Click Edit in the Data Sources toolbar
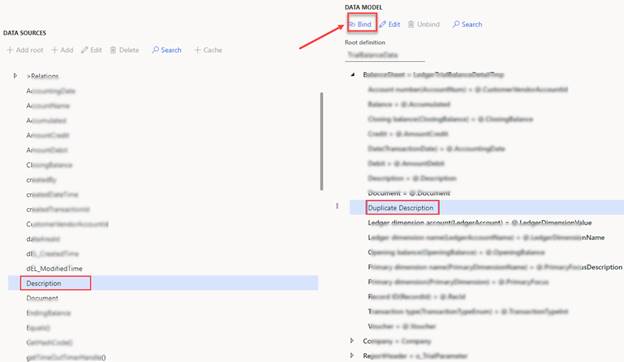Viewport: 624px width, 362px height. 92,50
